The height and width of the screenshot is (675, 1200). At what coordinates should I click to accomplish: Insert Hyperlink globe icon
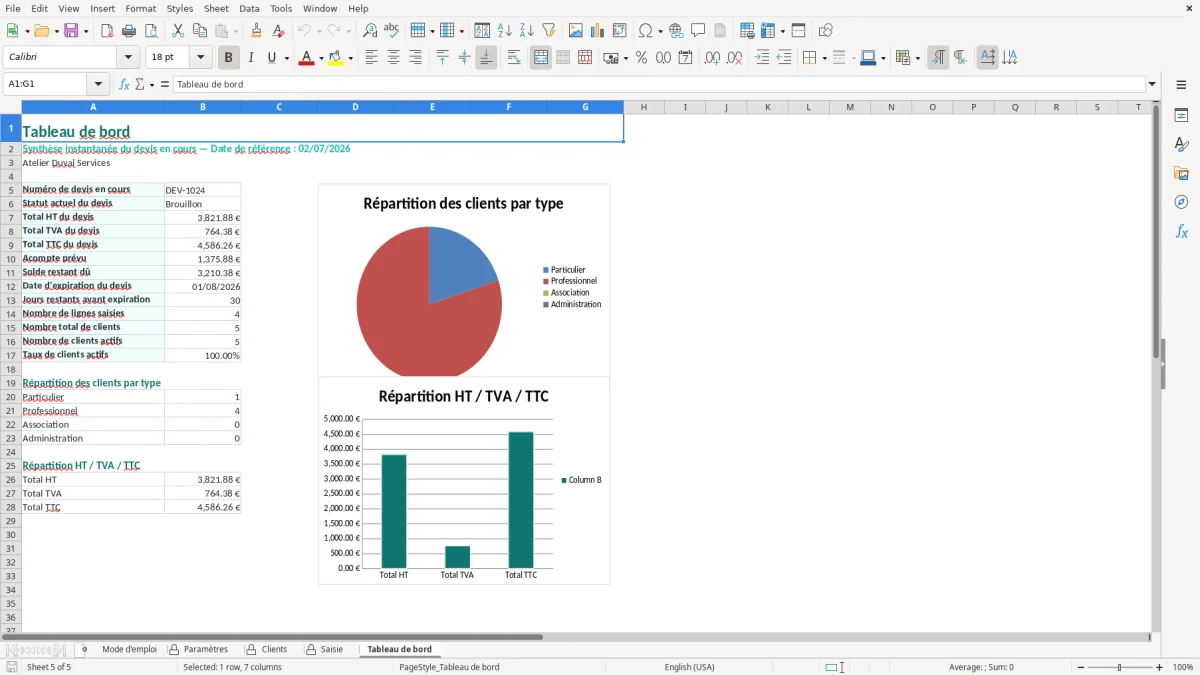(677, 31)
